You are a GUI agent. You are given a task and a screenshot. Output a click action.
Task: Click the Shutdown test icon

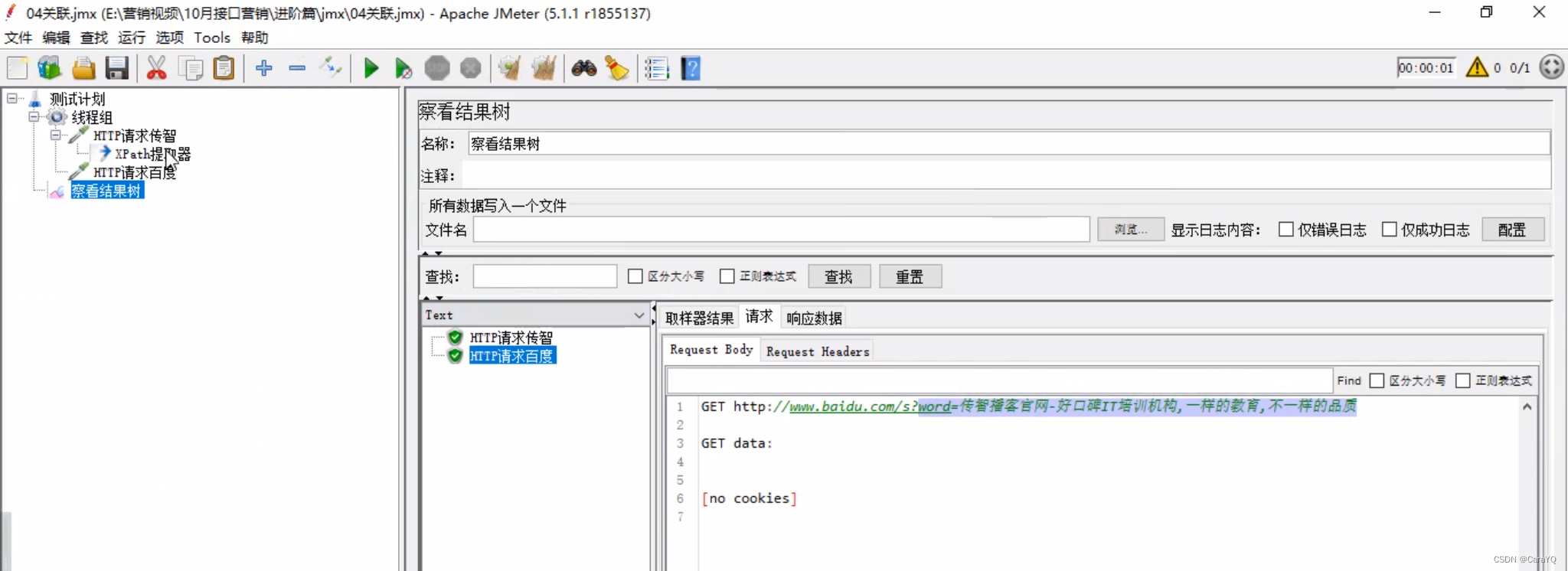pos(471,68)
